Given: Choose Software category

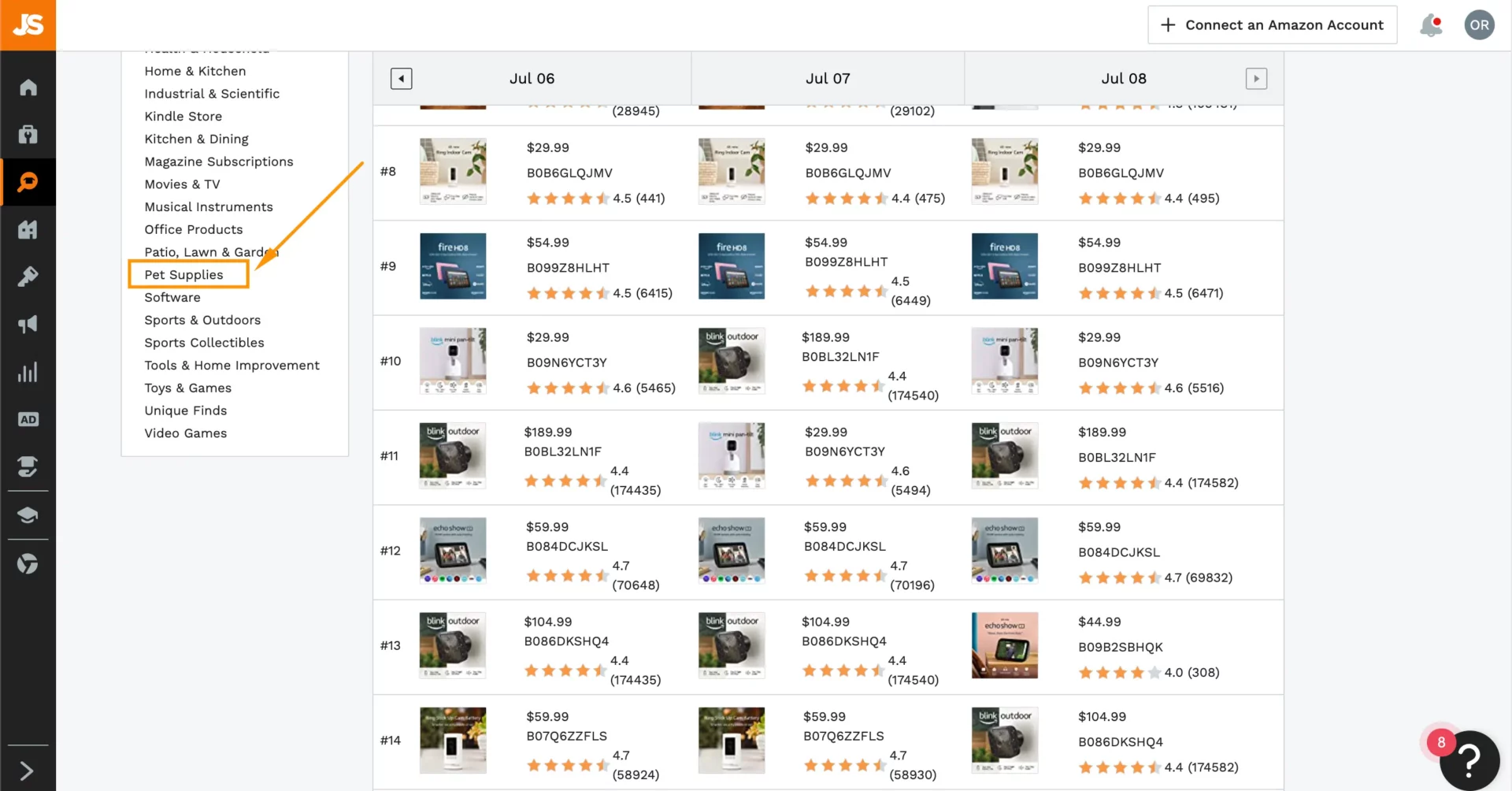Looking at the screenshot, I should click(x=172, y=298).
